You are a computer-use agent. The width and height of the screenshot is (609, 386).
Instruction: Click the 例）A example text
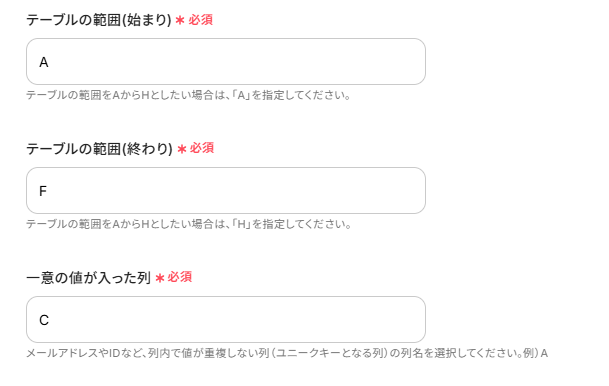(x=535, y=353)
